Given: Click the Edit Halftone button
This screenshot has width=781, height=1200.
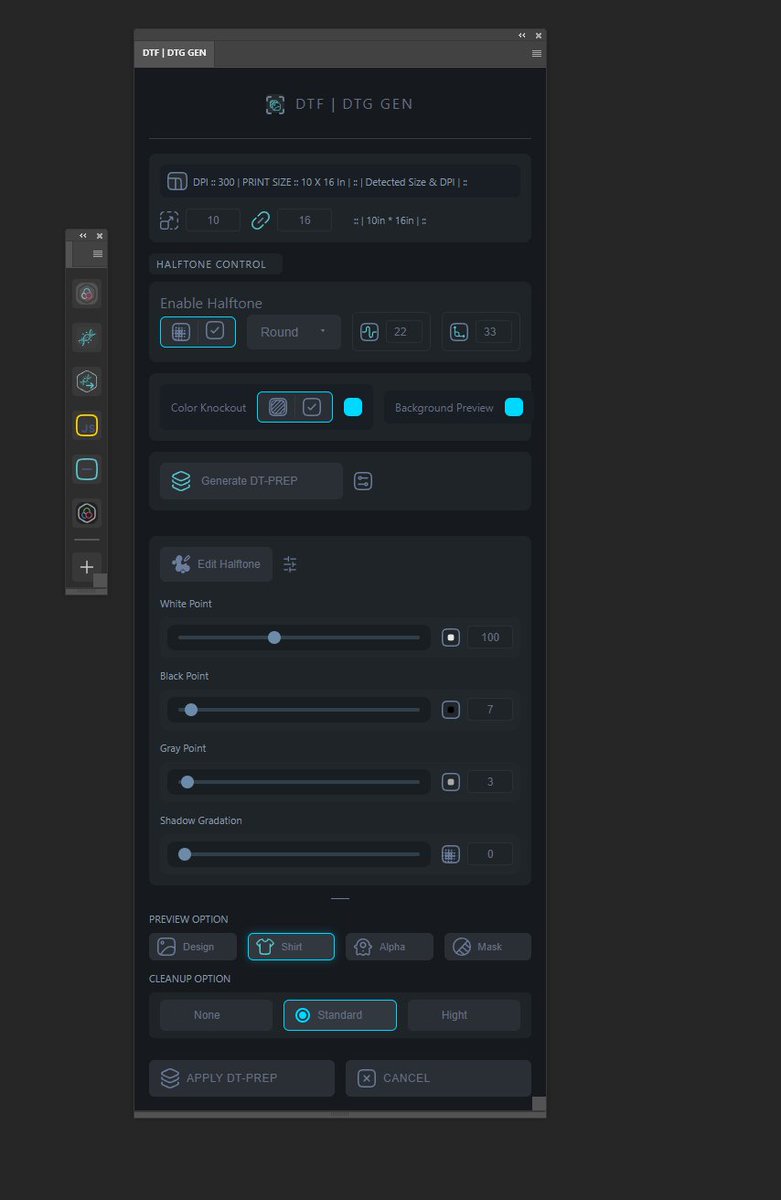Looking at the screenshot, I should pyautogui.click(x=216, y=564).
